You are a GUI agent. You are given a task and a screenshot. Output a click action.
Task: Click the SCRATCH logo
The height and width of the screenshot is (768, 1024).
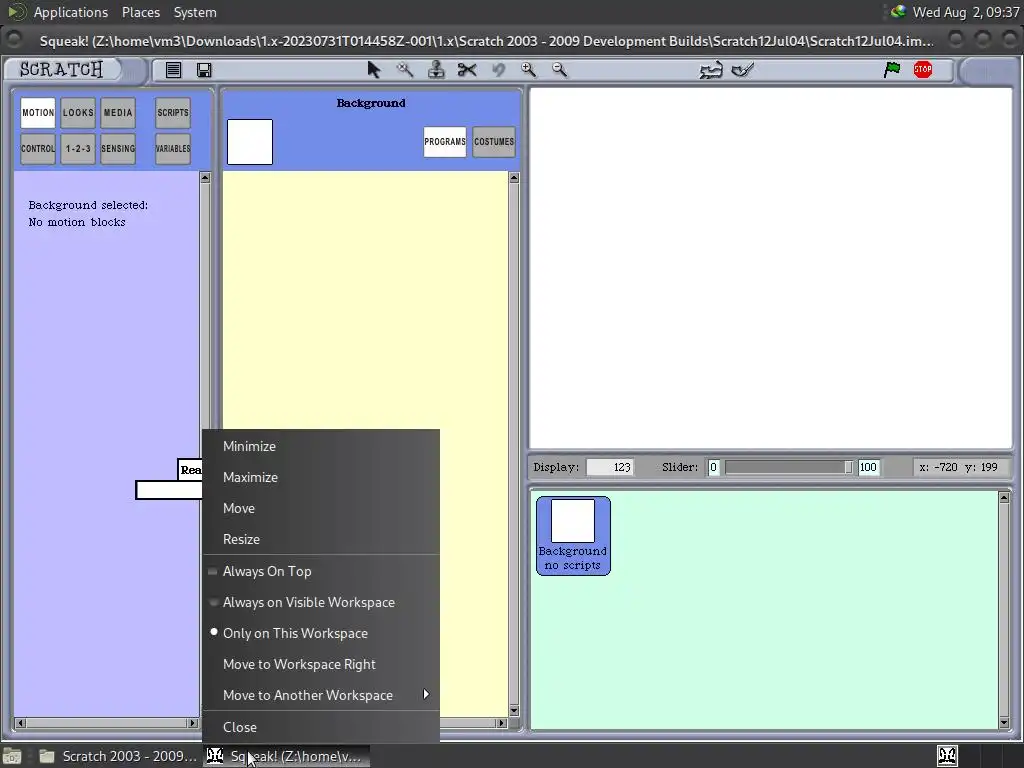61,69
